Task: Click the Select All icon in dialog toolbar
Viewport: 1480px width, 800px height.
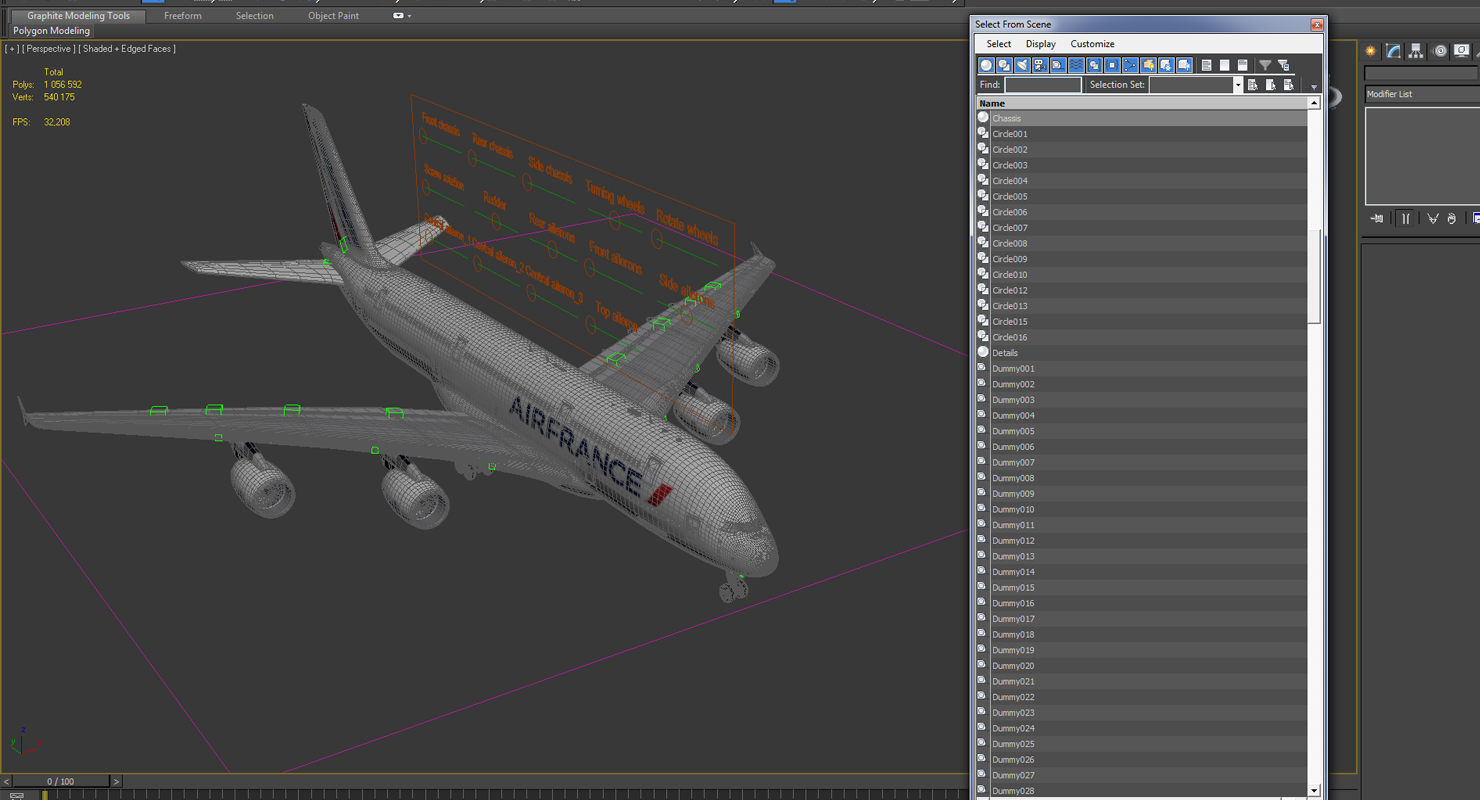Action: click(1207, 65)
